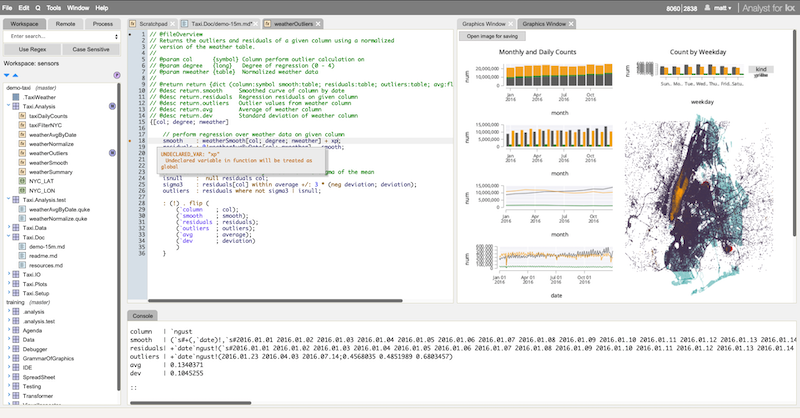Open the File menu

pyautogui.click(x=7, y=8)
